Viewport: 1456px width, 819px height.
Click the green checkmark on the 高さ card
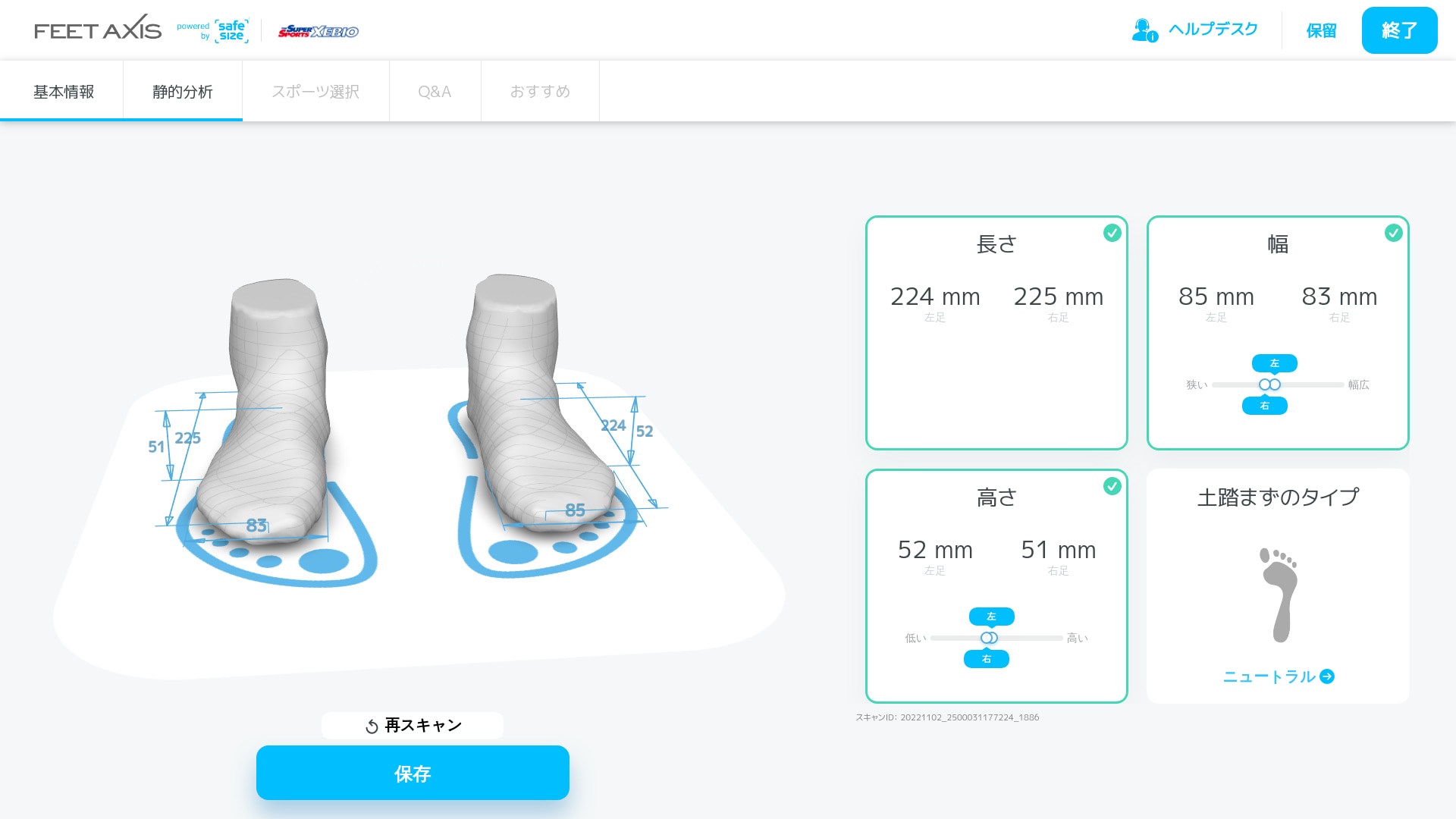[x=1112, y=488]
